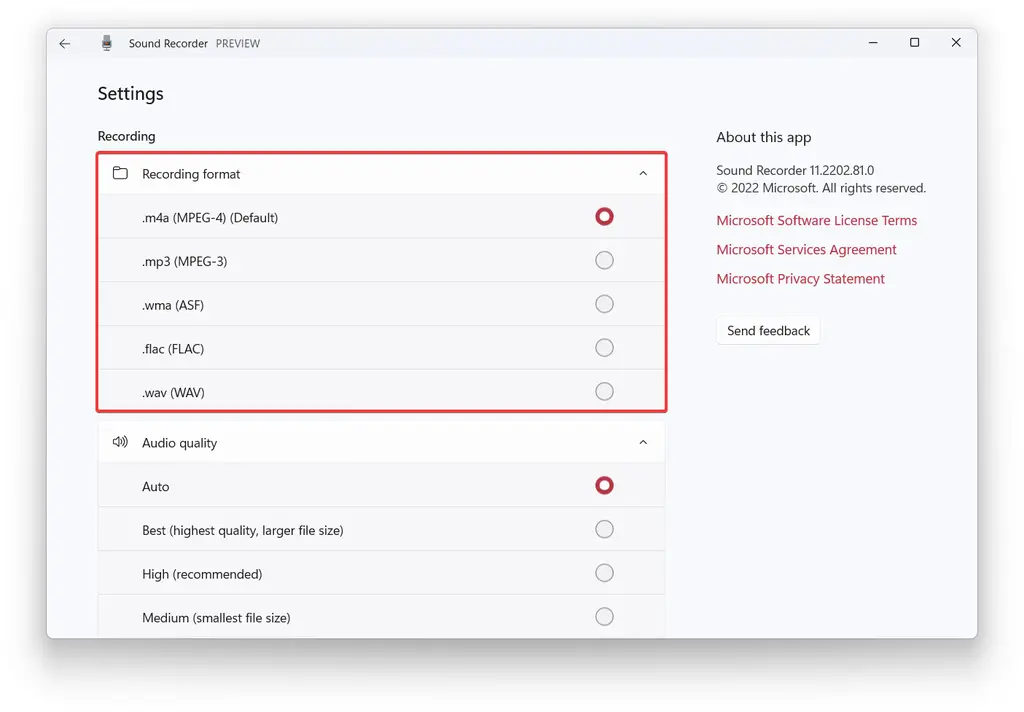Select .wma (ASF) recording format
The image size is (1024, 712).
pos(604,305)
